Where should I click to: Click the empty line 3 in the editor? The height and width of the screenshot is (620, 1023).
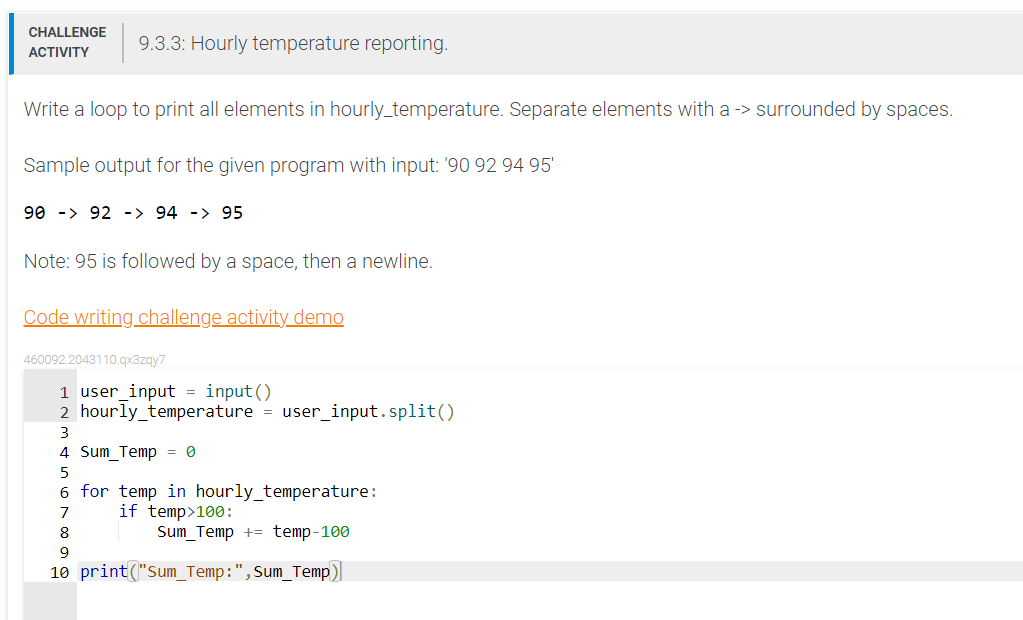coord(150,431)
